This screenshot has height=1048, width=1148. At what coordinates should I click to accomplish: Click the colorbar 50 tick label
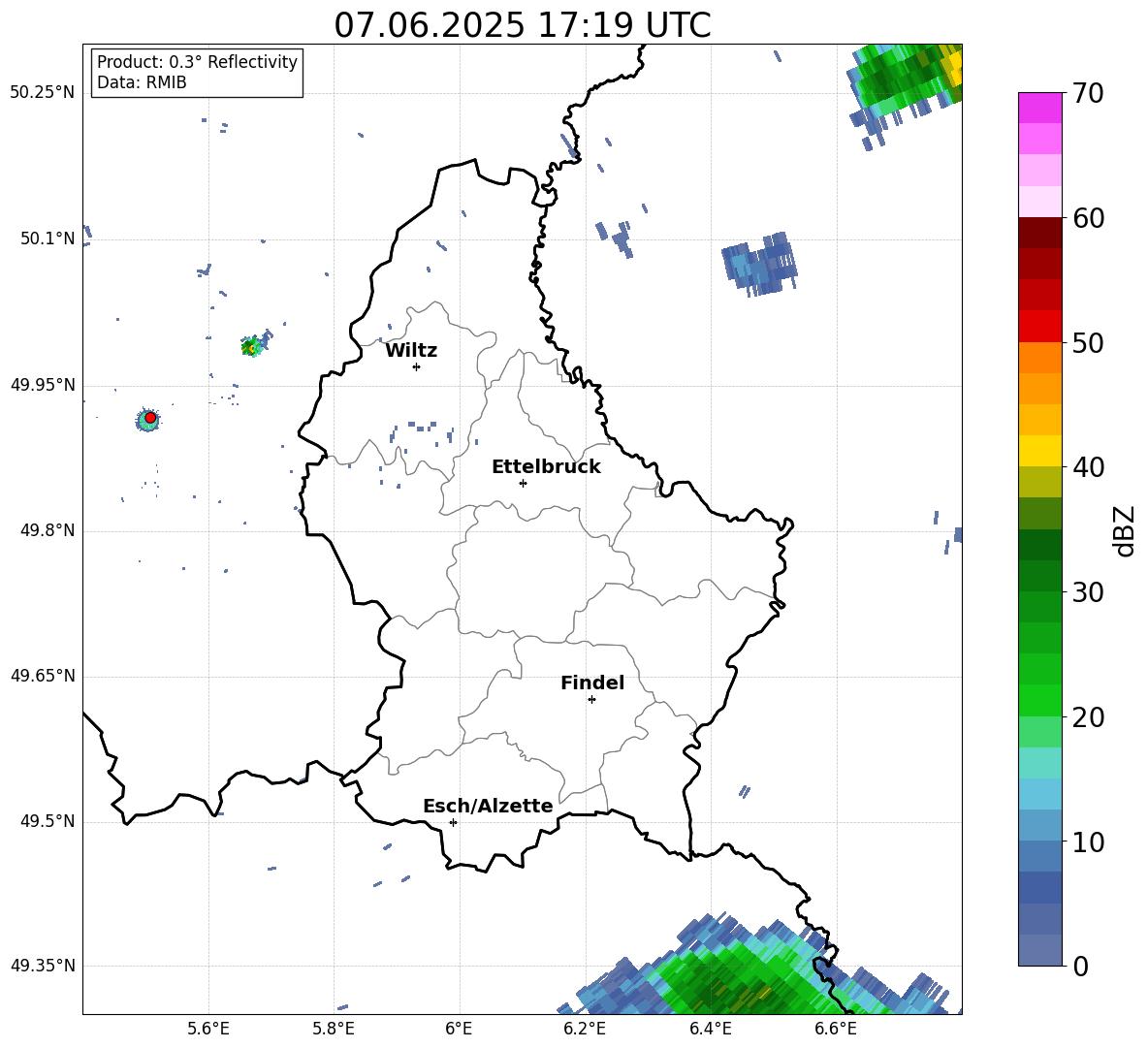pyautogui.click(x=1088, y=342)
